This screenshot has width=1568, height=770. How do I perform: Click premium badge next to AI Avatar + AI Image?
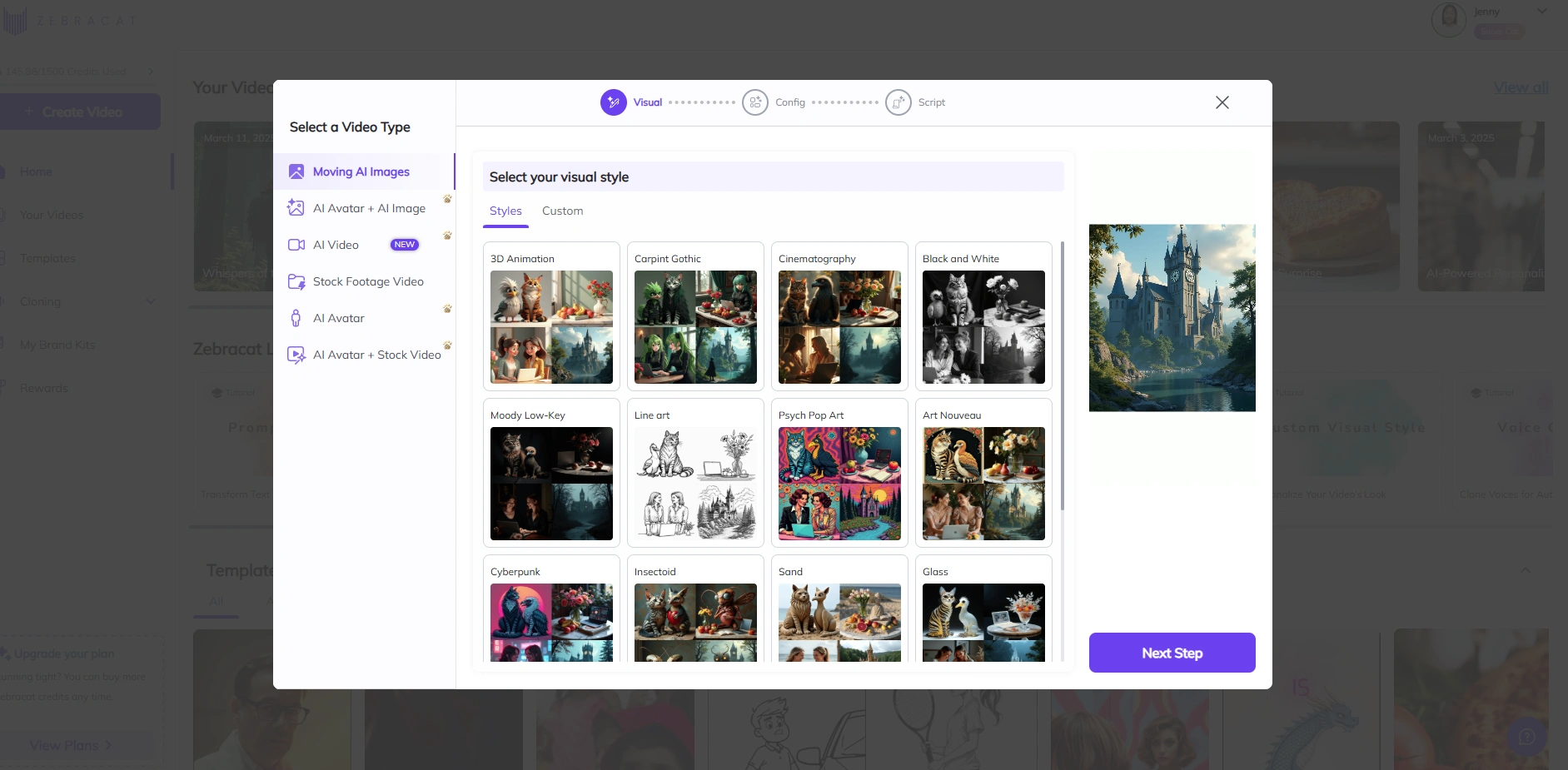(x=447, y=199)
